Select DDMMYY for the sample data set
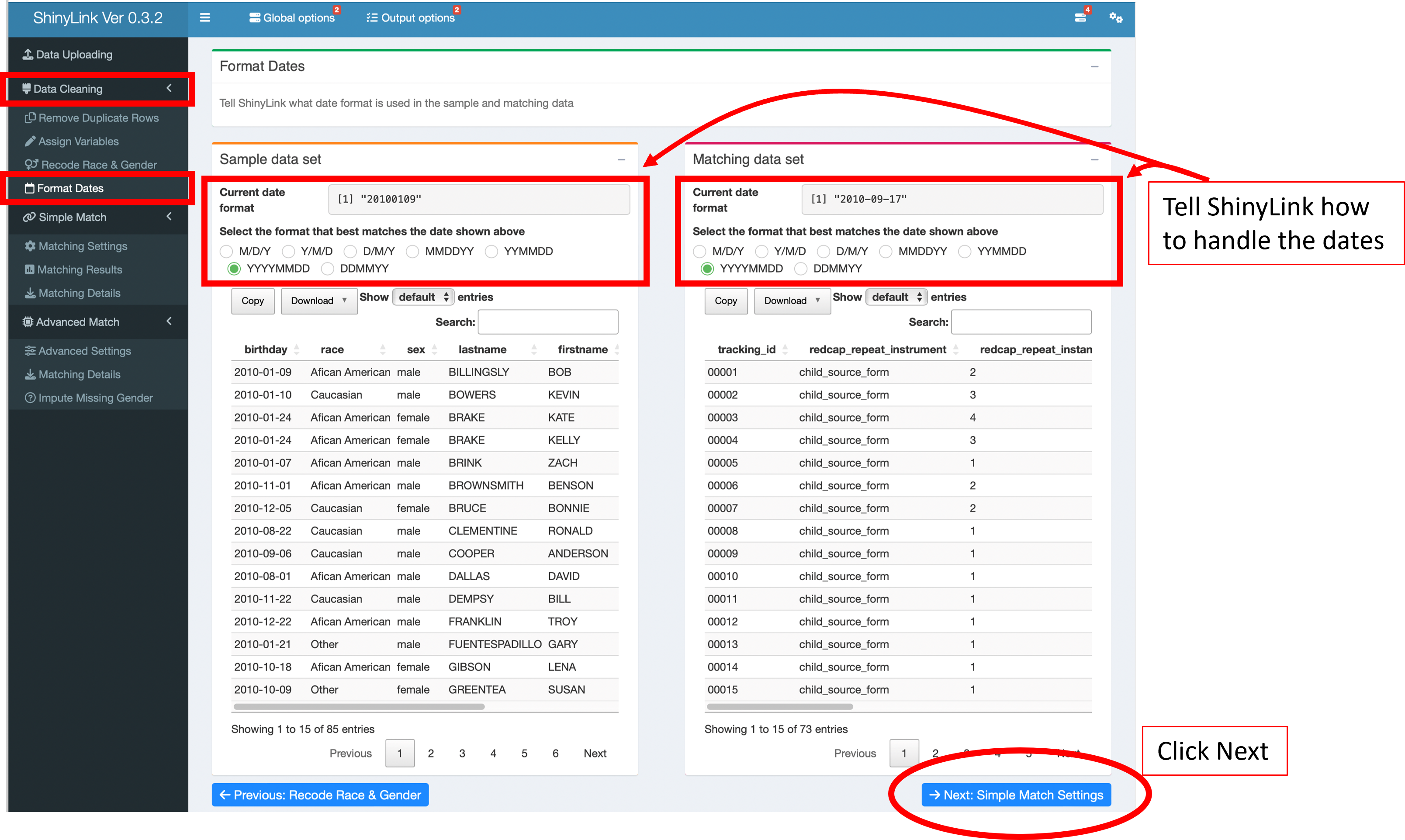The width and height of the screenshot is (1405, 840). 327,269
